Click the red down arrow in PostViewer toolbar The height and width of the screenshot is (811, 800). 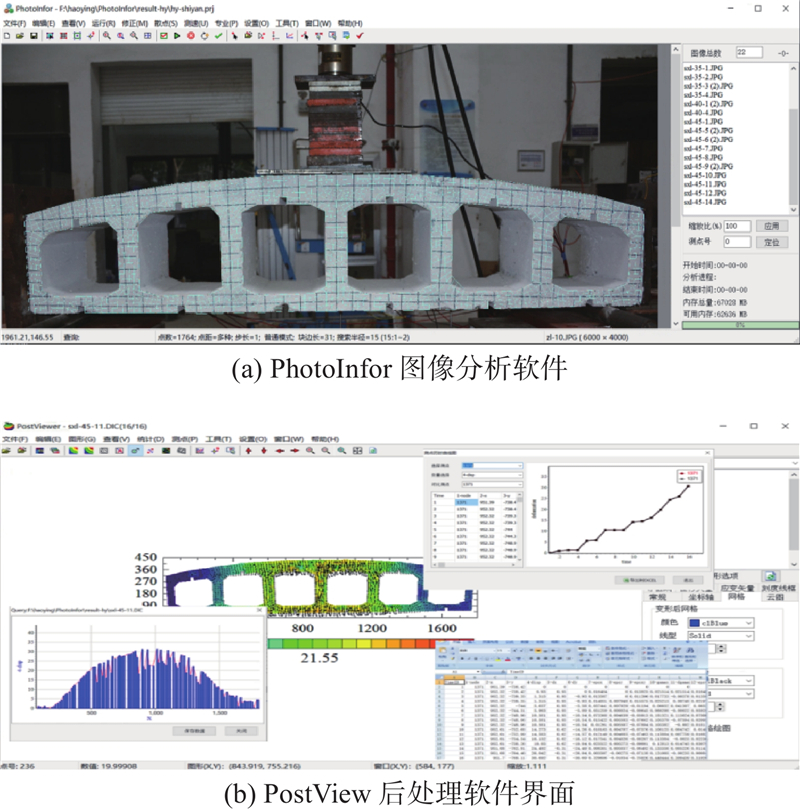[264, 451]
